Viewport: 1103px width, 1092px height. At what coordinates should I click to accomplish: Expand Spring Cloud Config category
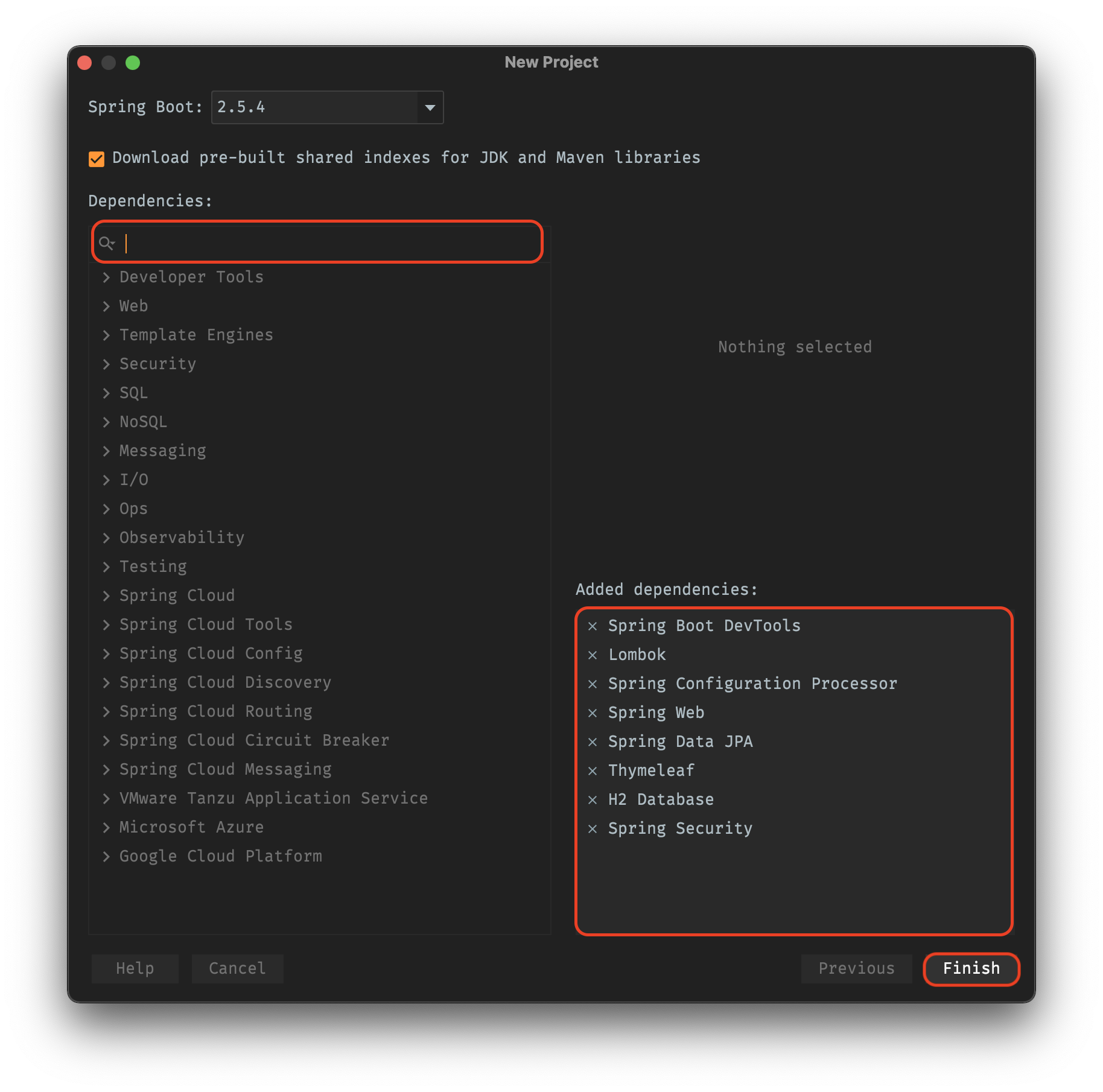point(106,654)
